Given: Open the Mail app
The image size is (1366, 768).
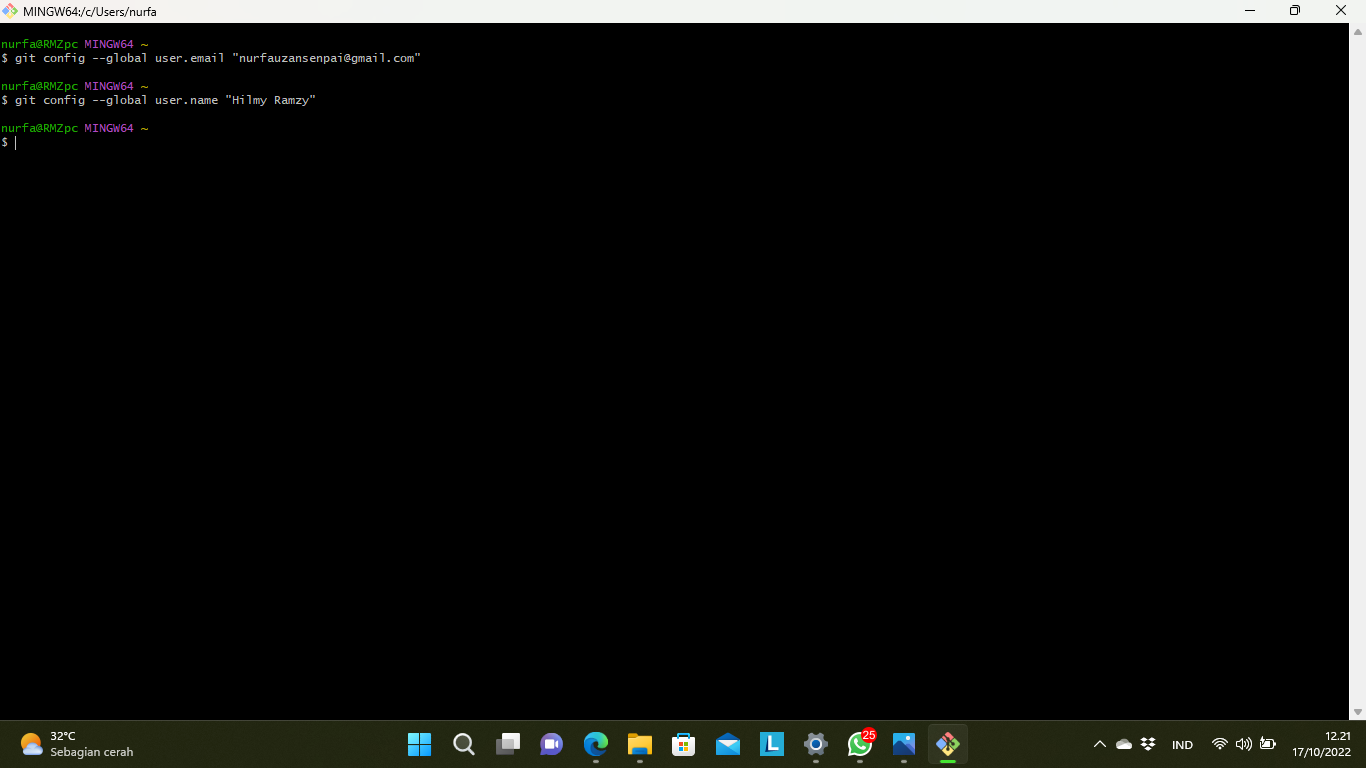Looking at the screenshot, I should pyautogui.click(x=728, y=744).
